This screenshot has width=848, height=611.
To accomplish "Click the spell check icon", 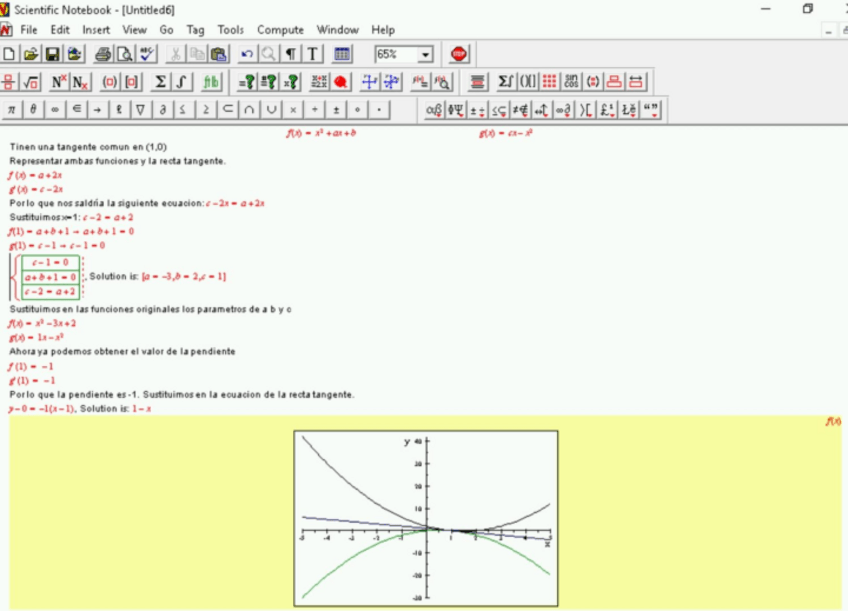I will (148, 54).
